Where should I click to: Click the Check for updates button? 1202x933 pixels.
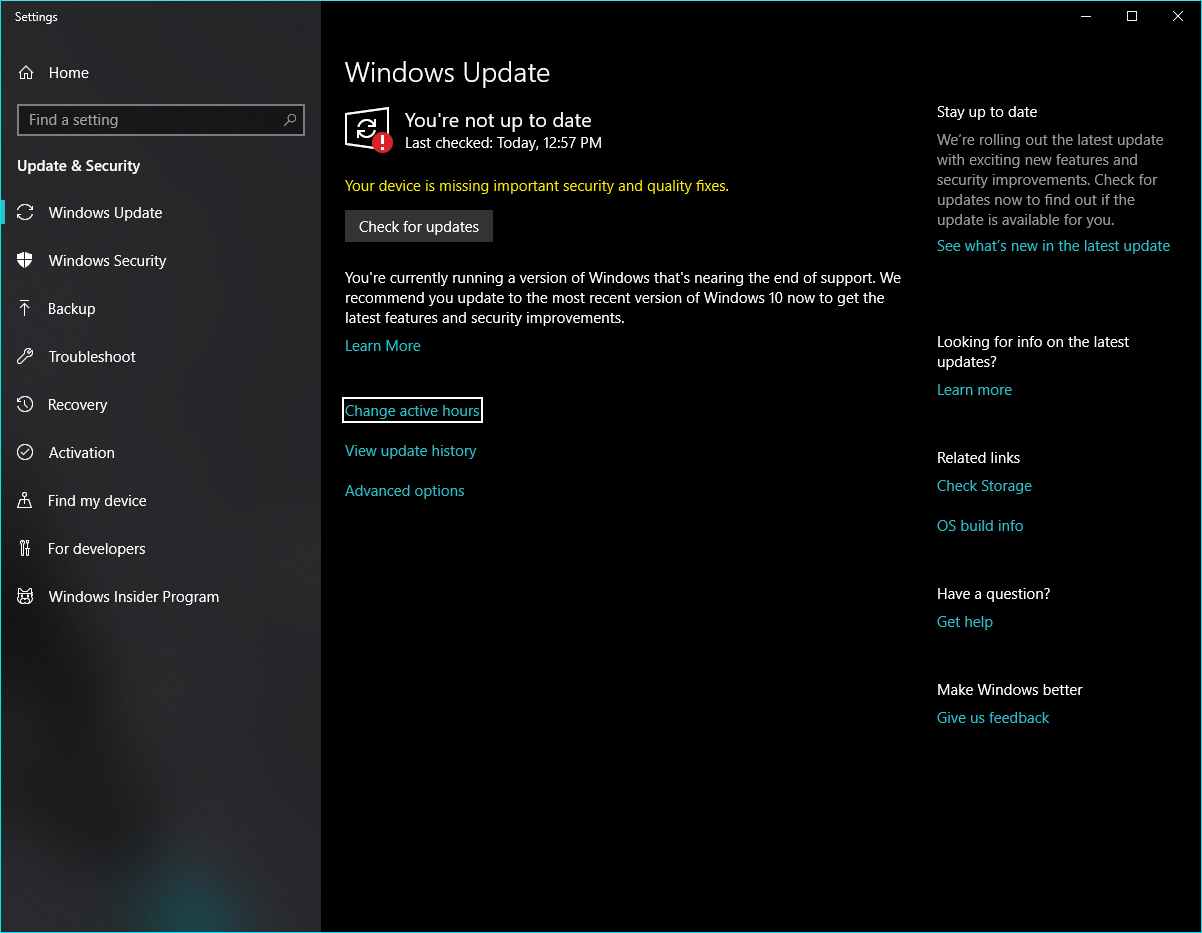pyautogui.click(x=419, y=227)
